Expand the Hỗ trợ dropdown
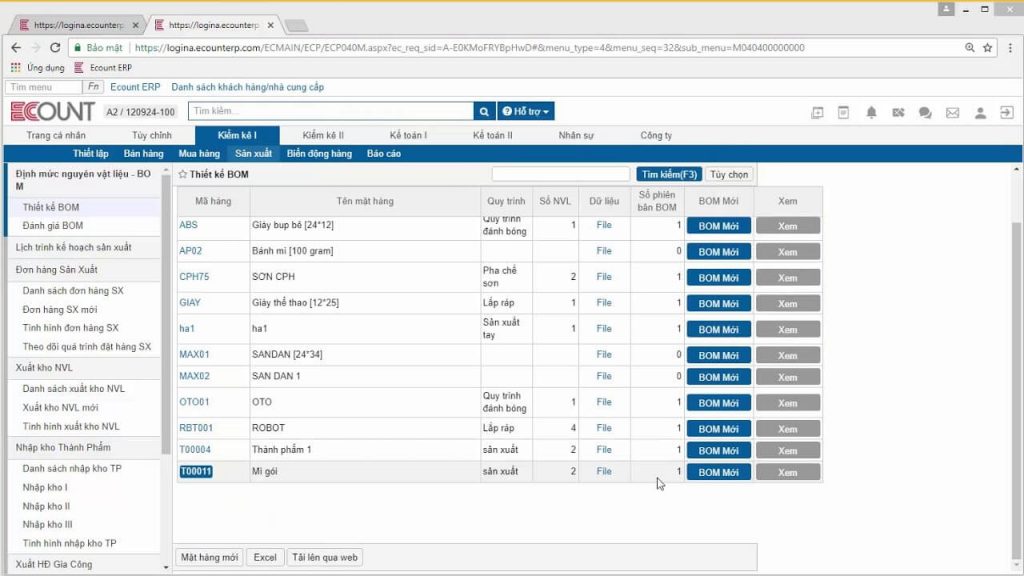The image size is (1024, 576). (526, 111)
